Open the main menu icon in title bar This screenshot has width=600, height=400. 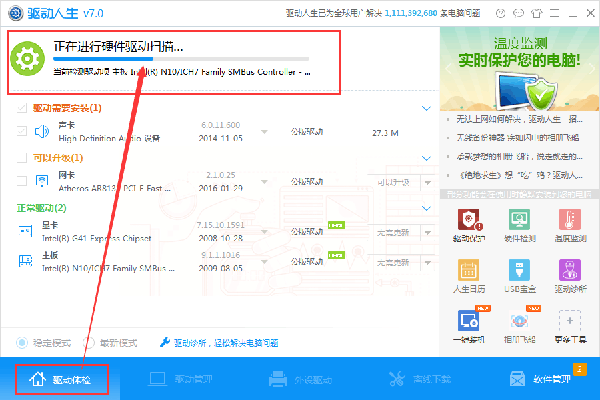click(554, 13)
